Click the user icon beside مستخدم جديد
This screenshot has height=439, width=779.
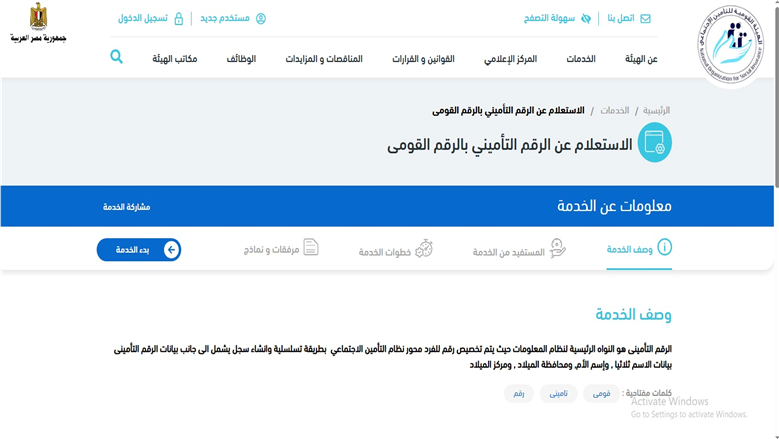coord(261,18)
